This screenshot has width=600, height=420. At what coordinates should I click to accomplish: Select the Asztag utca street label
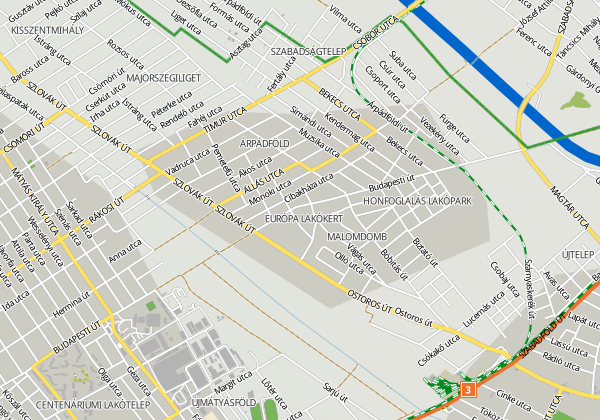pyautogui.click(x=246, y=45)
